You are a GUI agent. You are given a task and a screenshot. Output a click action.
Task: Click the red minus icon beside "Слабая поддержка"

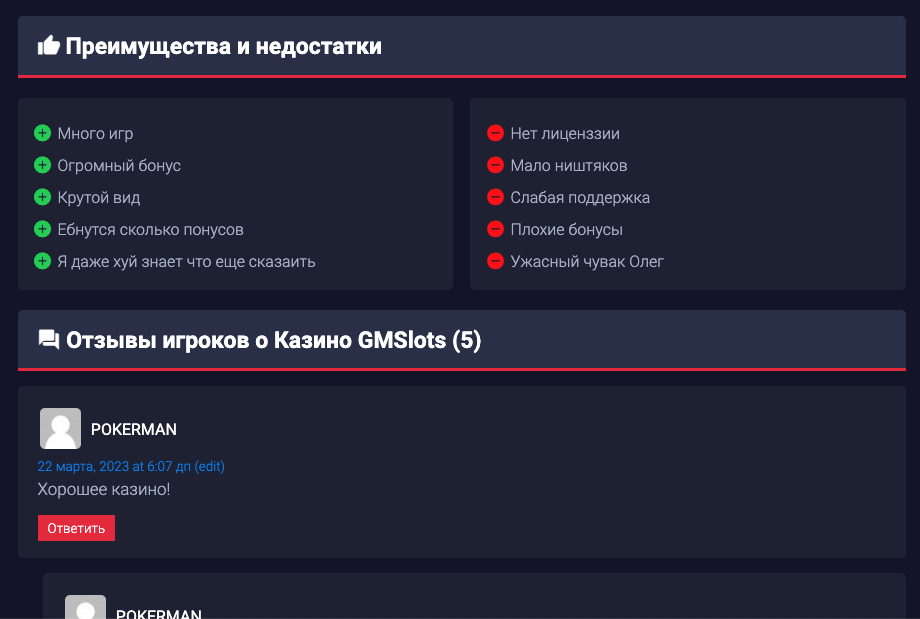click(x=495, y=197)
